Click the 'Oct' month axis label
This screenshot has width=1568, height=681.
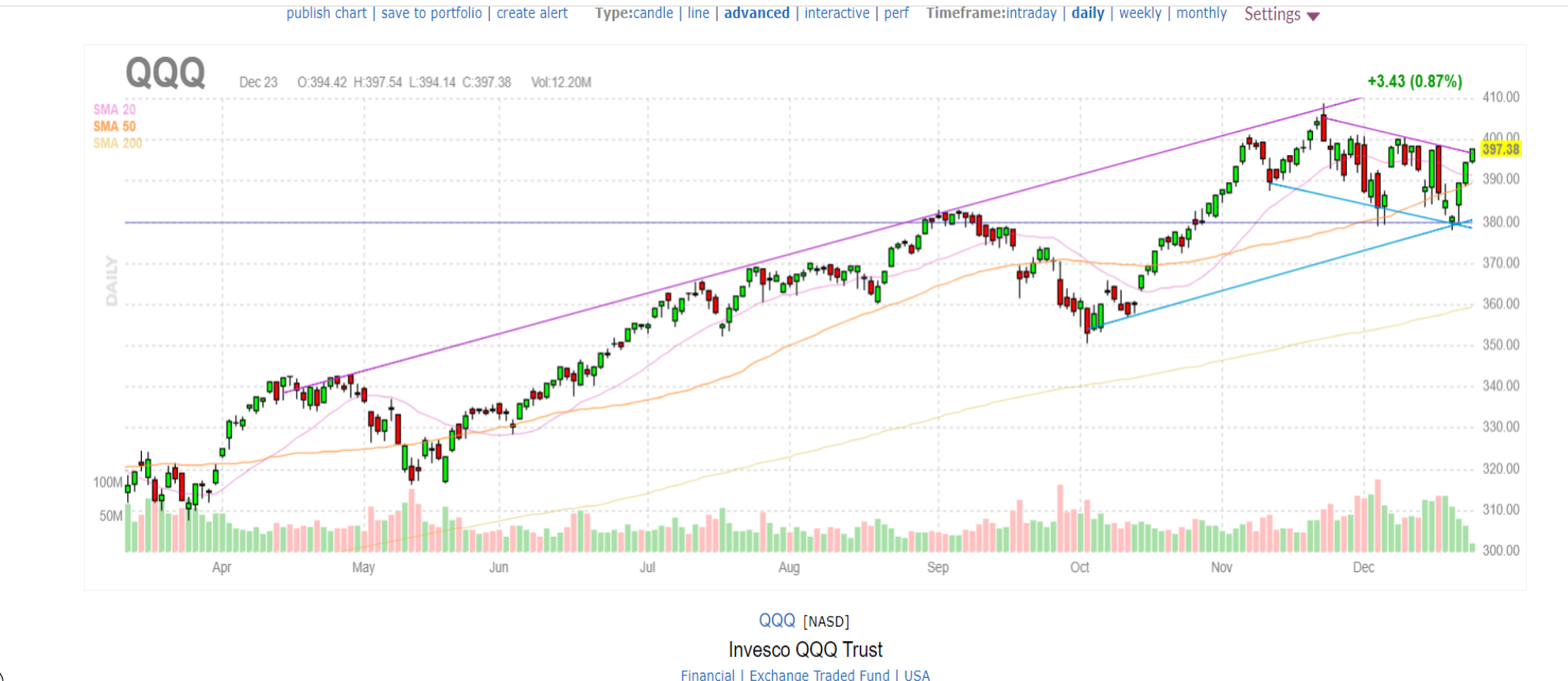[1080, 567]
